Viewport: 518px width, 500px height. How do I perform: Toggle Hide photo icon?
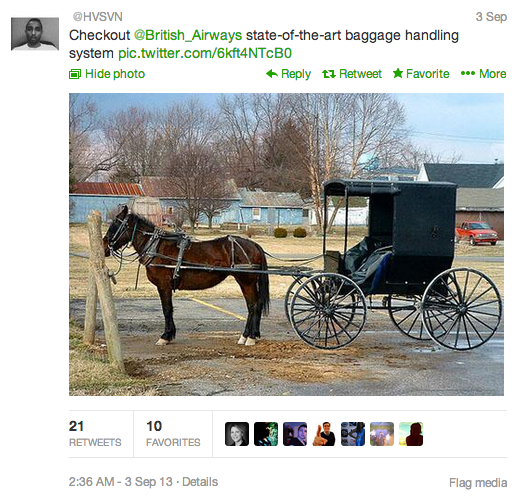75,74
